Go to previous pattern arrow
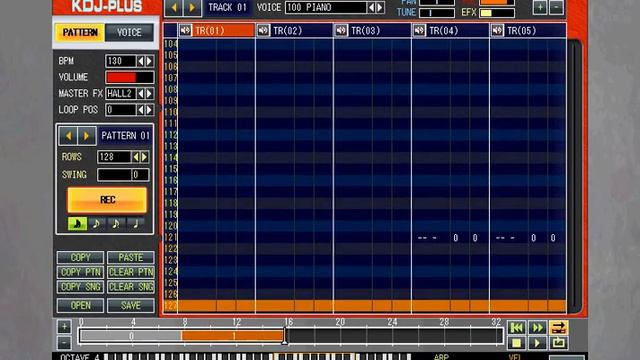Image resolution: width=640 pixels, height=360 pixels. pos(69,136)
